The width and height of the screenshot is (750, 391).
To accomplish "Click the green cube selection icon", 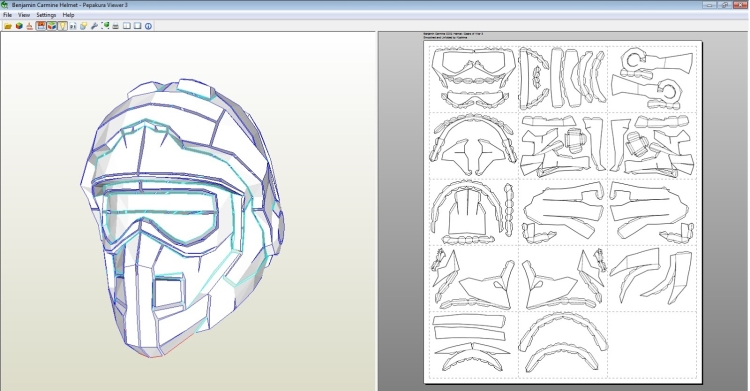I will [x=105, y=25].
